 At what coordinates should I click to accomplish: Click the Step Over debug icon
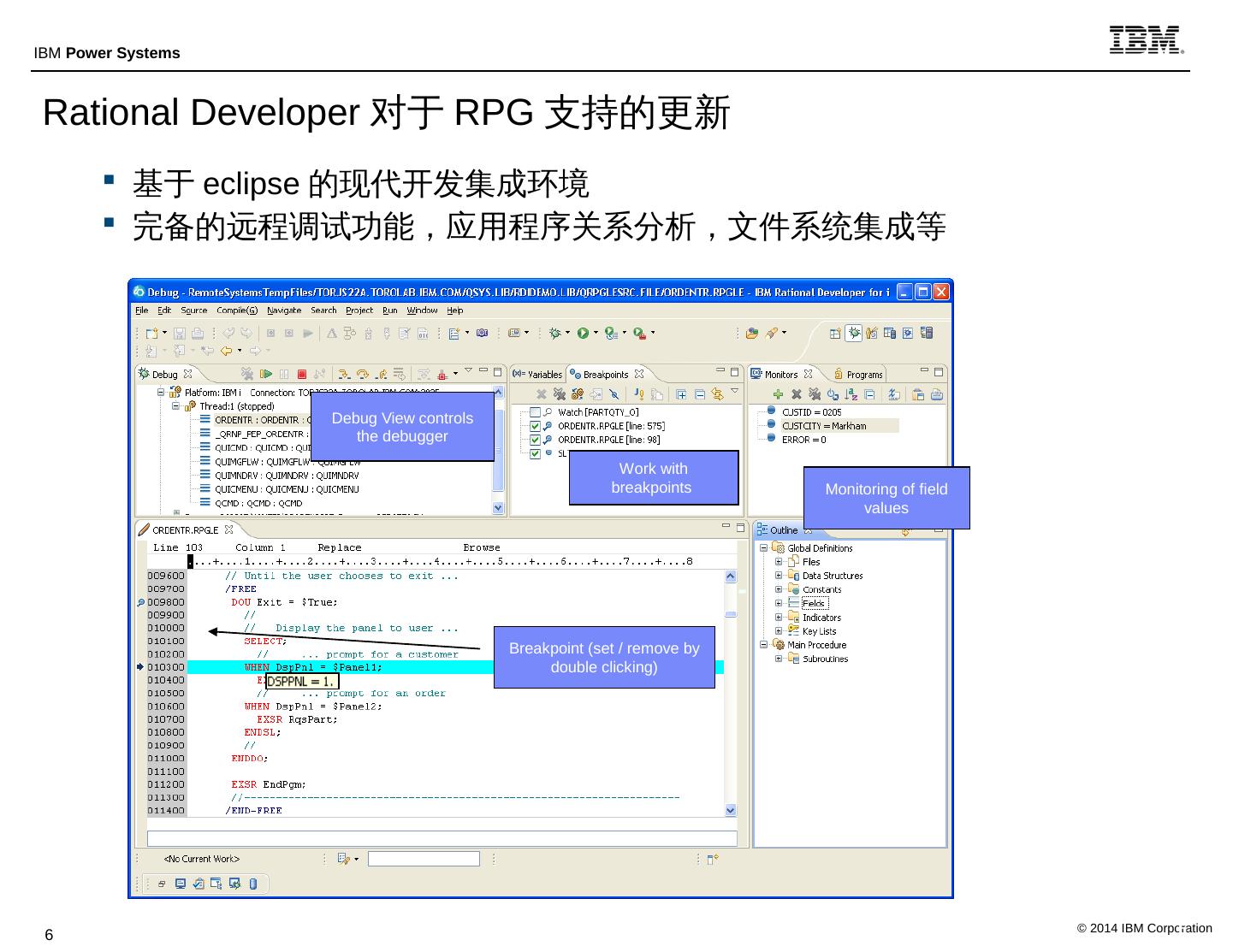pyautogui.click(x=362, y=374)
